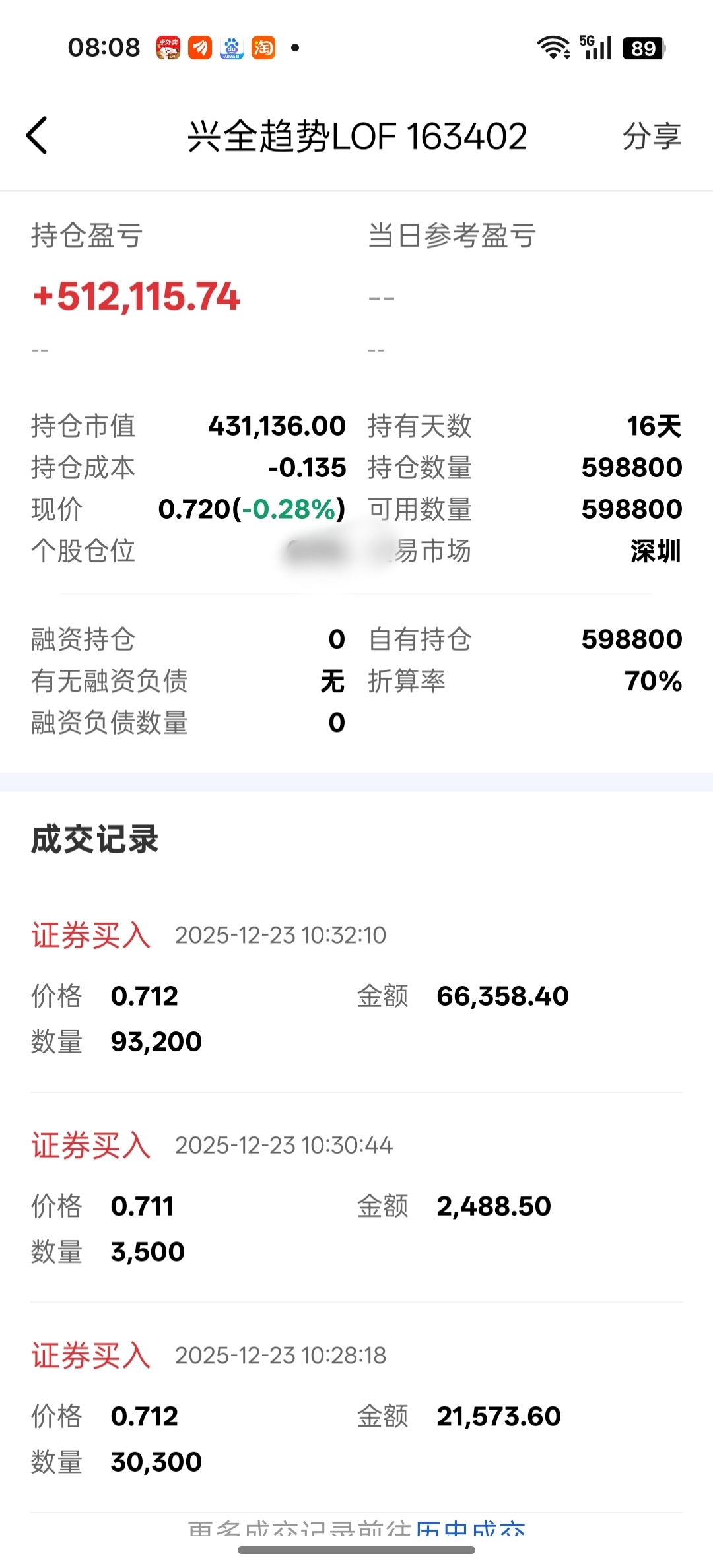The width and height of the screenshot is (713, 1568).
Task: Tap the 折算率 70% value
Action: click(x=653, y=681)
